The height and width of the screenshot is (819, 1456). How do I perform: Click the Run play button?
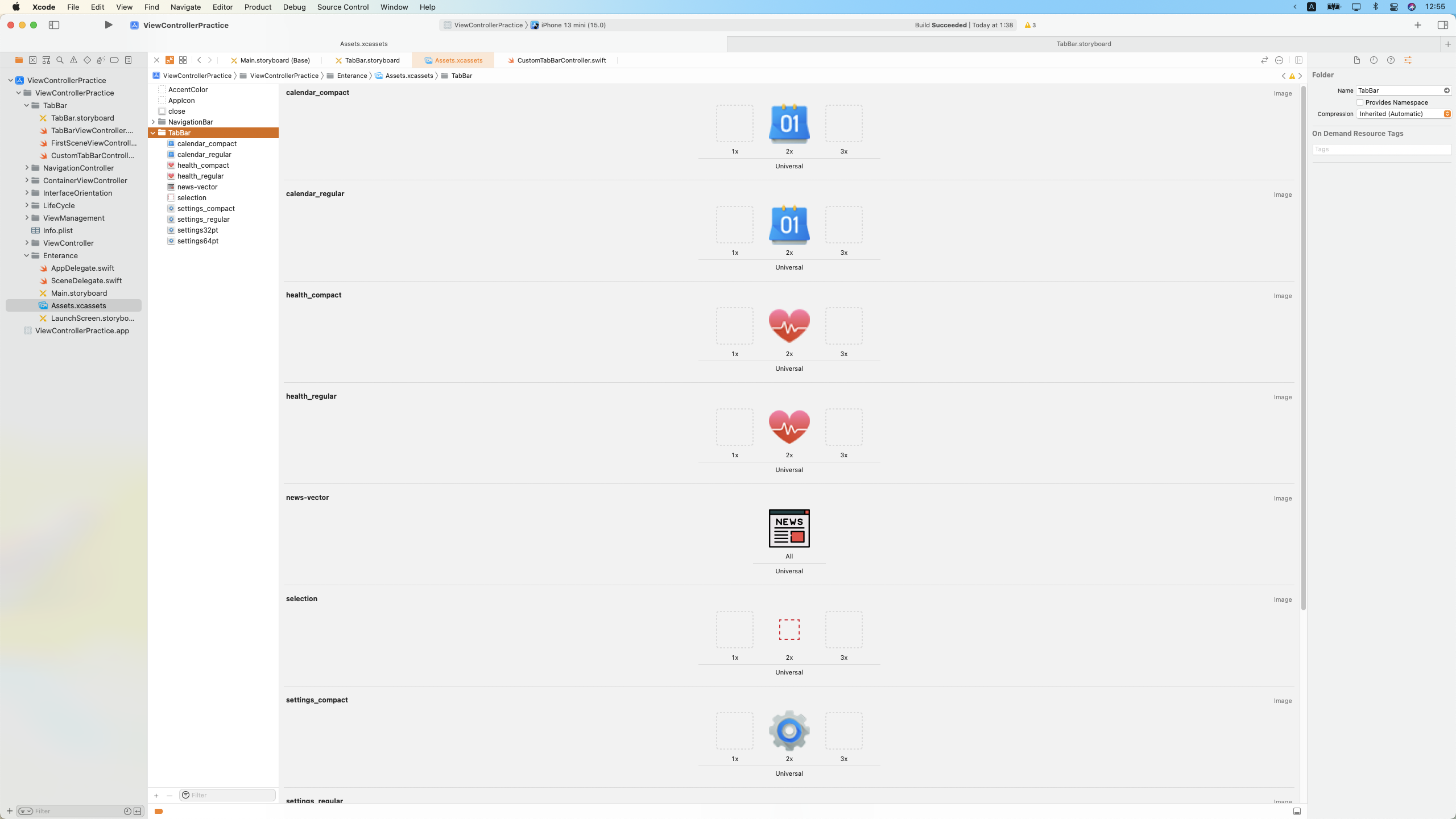click(109, 25)
